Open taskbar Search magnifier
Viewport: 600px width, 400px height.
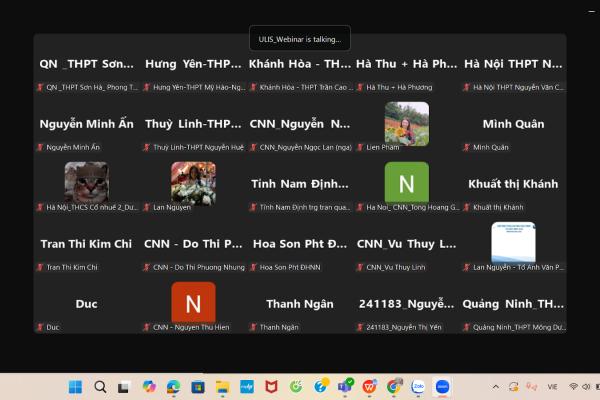click(100, 387)
